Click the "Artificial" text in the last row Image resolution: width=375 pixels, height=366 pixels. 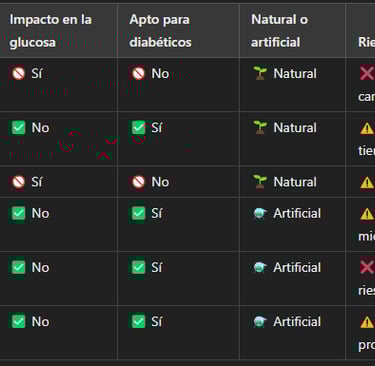[297, 322]
